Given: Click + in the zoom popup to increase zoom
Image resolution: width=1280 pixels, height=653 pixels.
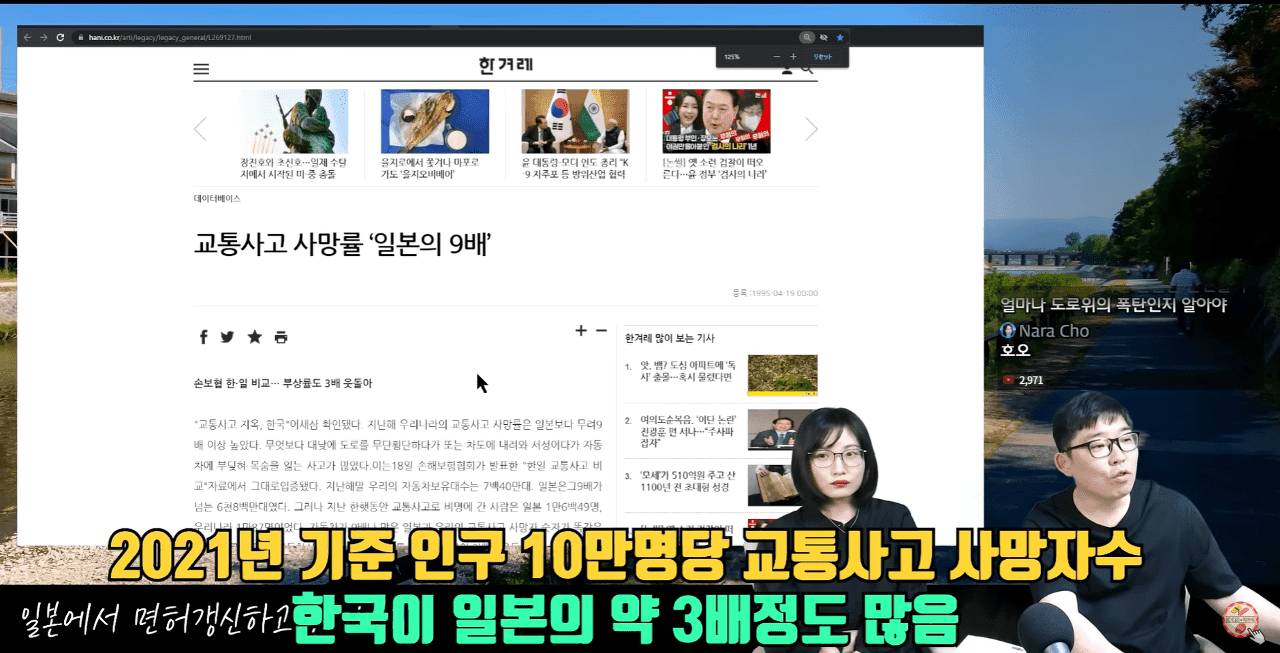Looking at the screenshot, I should [793, 56].
